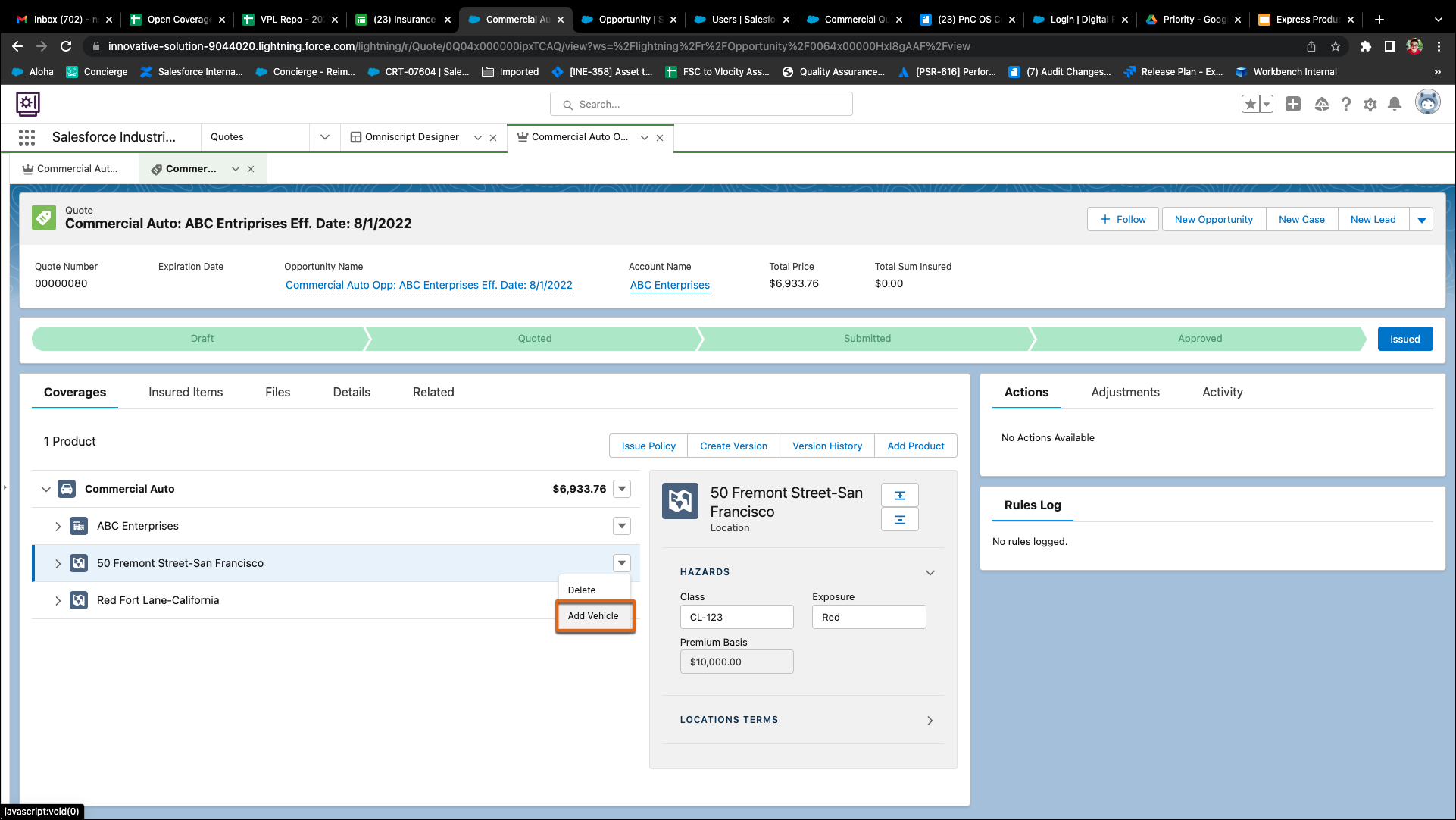Go back with the browser back arrow

click(x=17, y=46)
